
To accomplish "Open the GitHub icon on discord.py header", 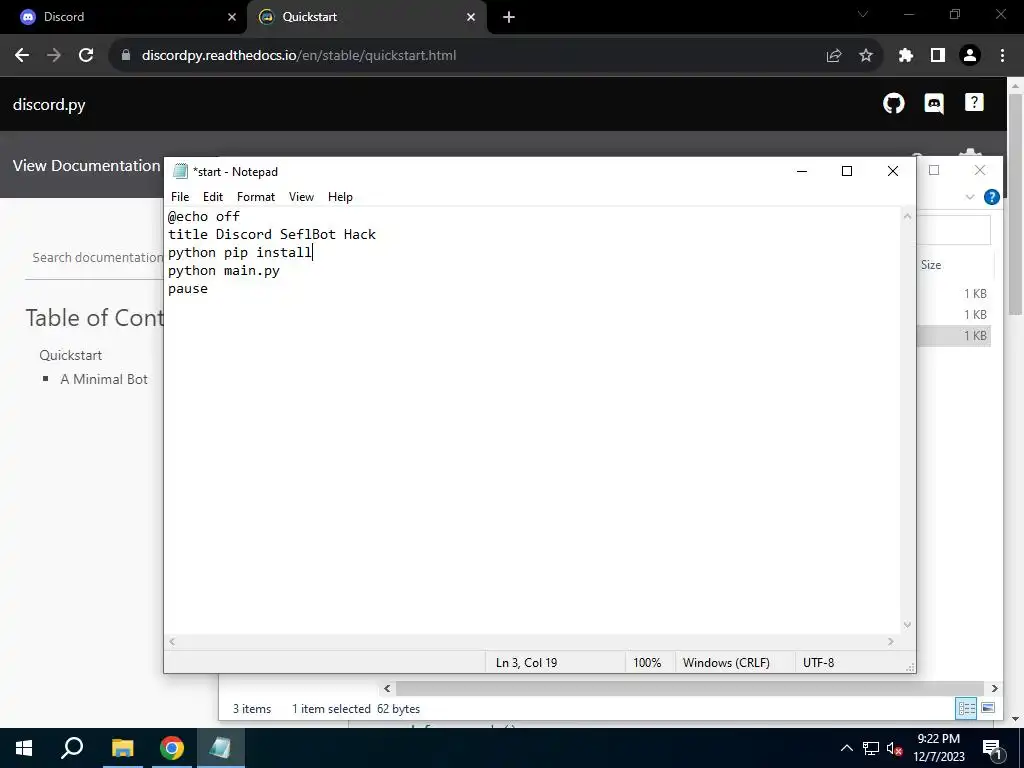I will click(893, 103).
